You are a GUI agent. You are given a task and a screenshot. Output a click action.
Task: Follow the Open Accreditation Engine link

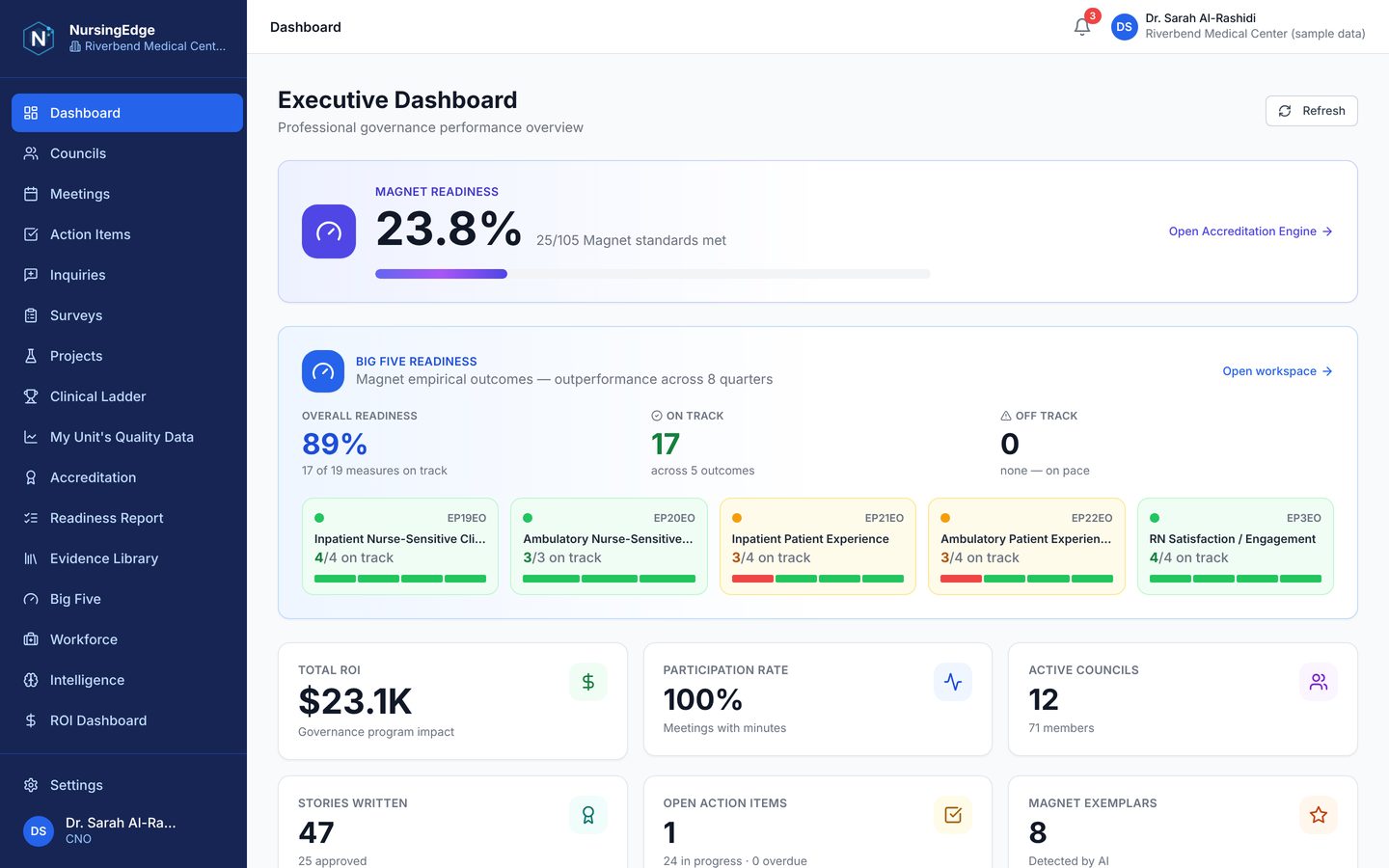point(1250,231)
